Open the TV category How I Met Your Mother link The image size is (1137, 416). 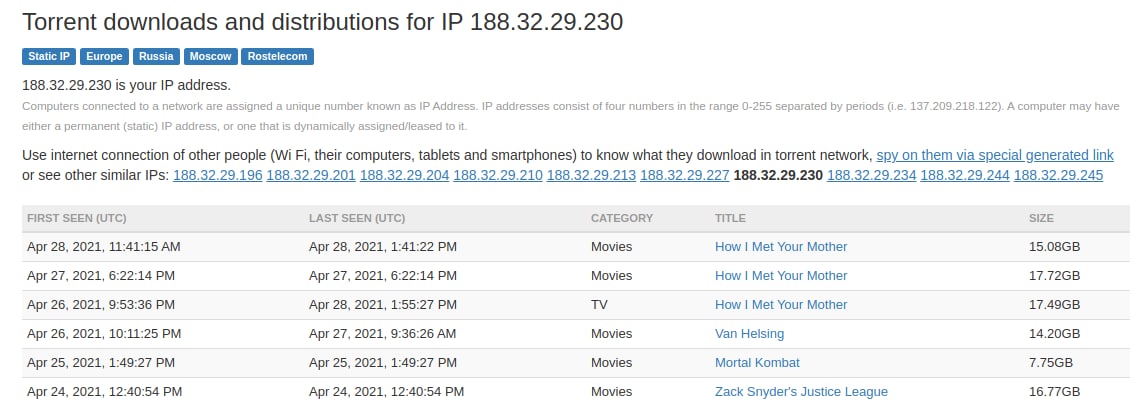coord(781,304)
